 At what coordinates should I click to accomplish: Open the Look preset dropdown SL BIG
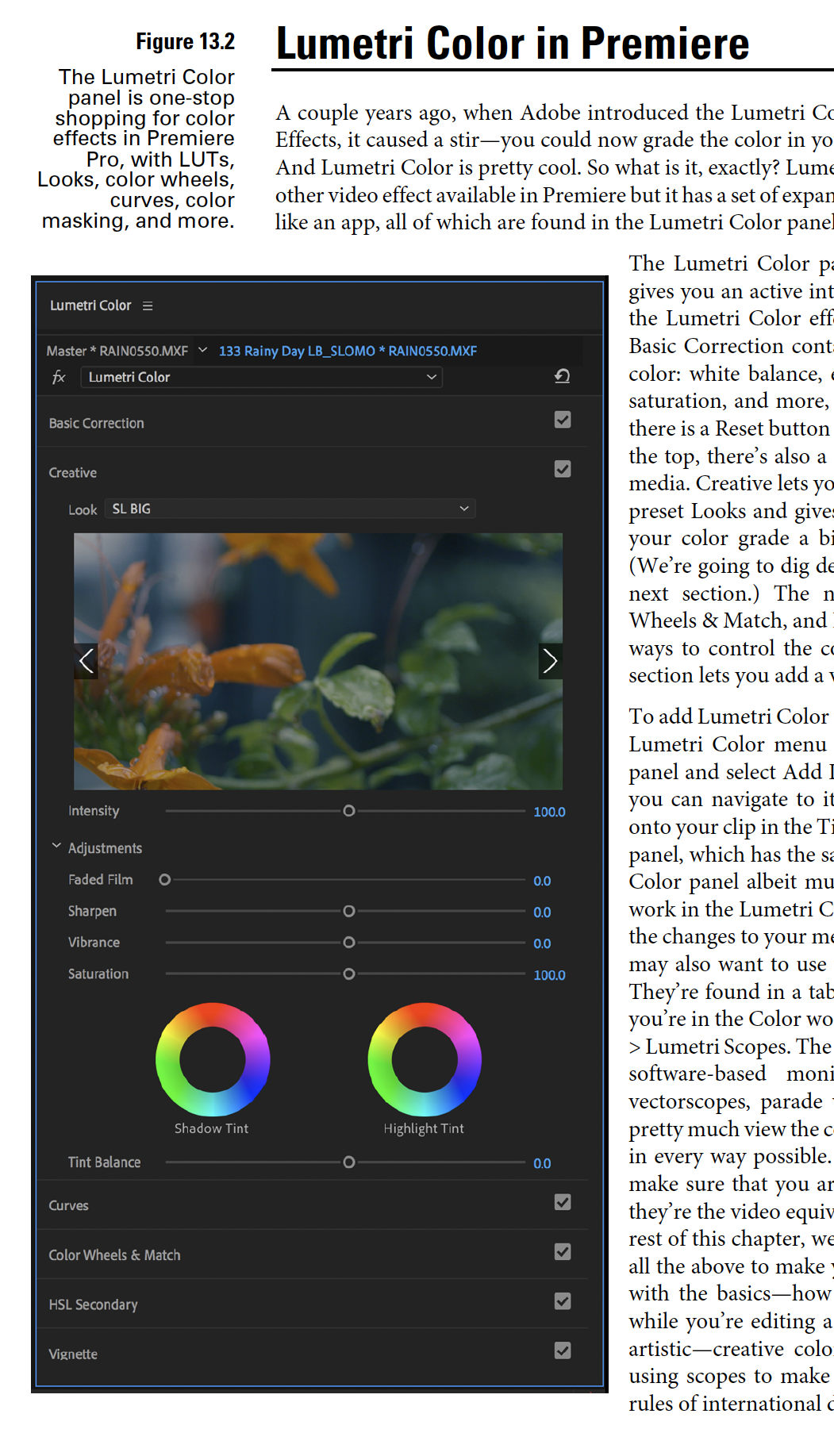[x=290, y=509]
